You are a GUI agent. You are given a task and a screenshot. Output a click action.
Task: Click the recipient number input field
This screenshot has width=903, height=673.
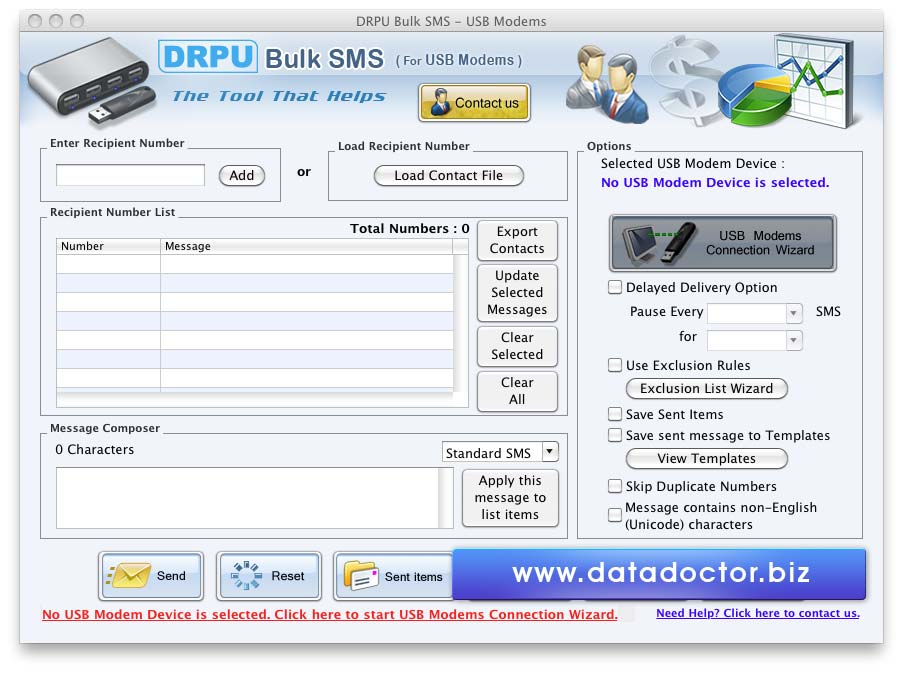(130, 175)
